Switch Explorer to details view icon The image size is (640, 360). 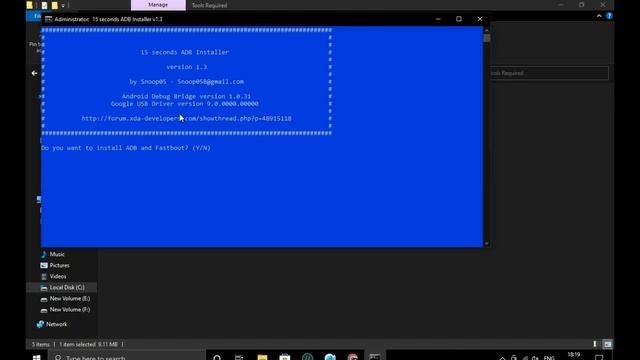[x=595, y=344]
